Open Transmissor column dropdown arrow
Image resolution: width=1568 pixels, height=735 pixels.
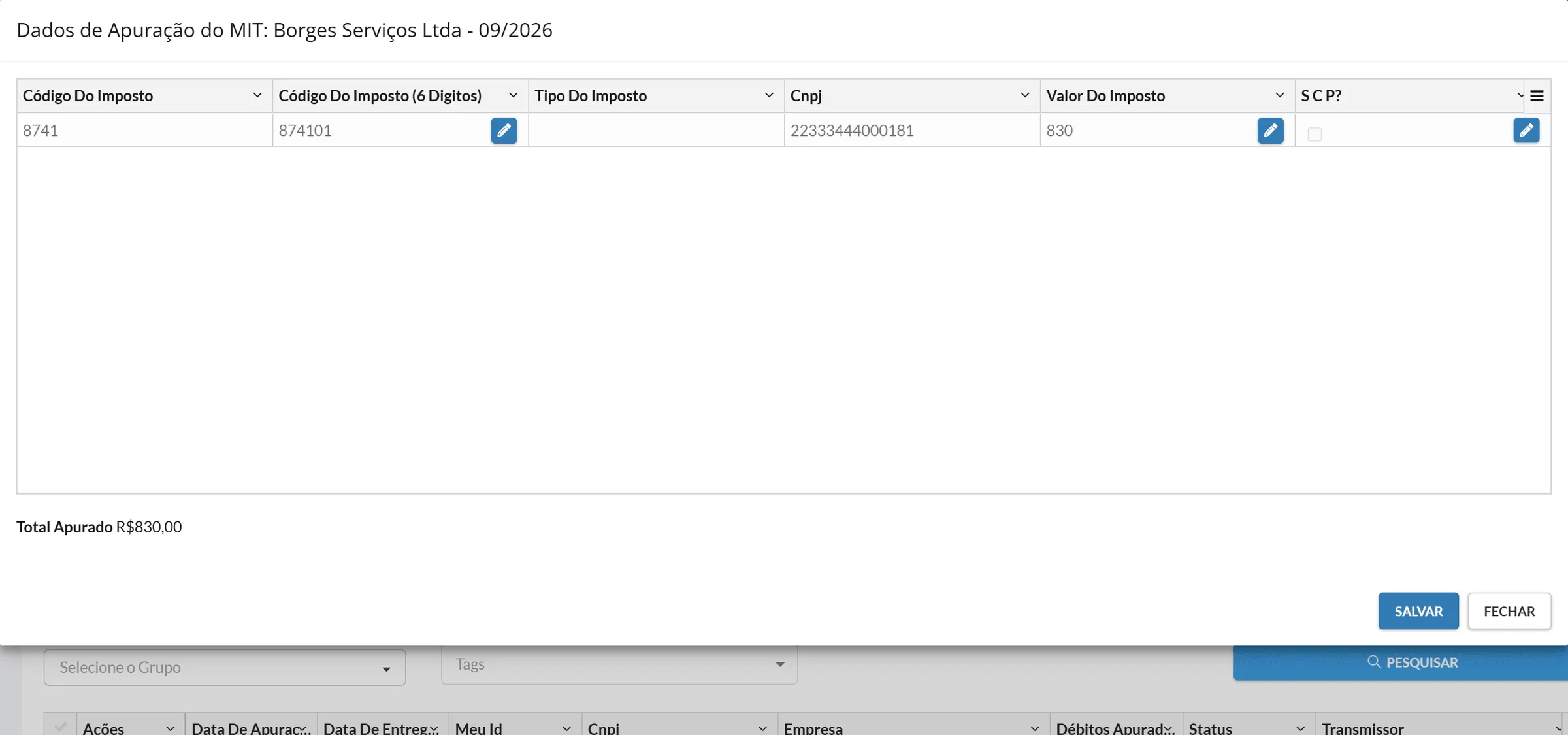click(x=1558, y=728)
